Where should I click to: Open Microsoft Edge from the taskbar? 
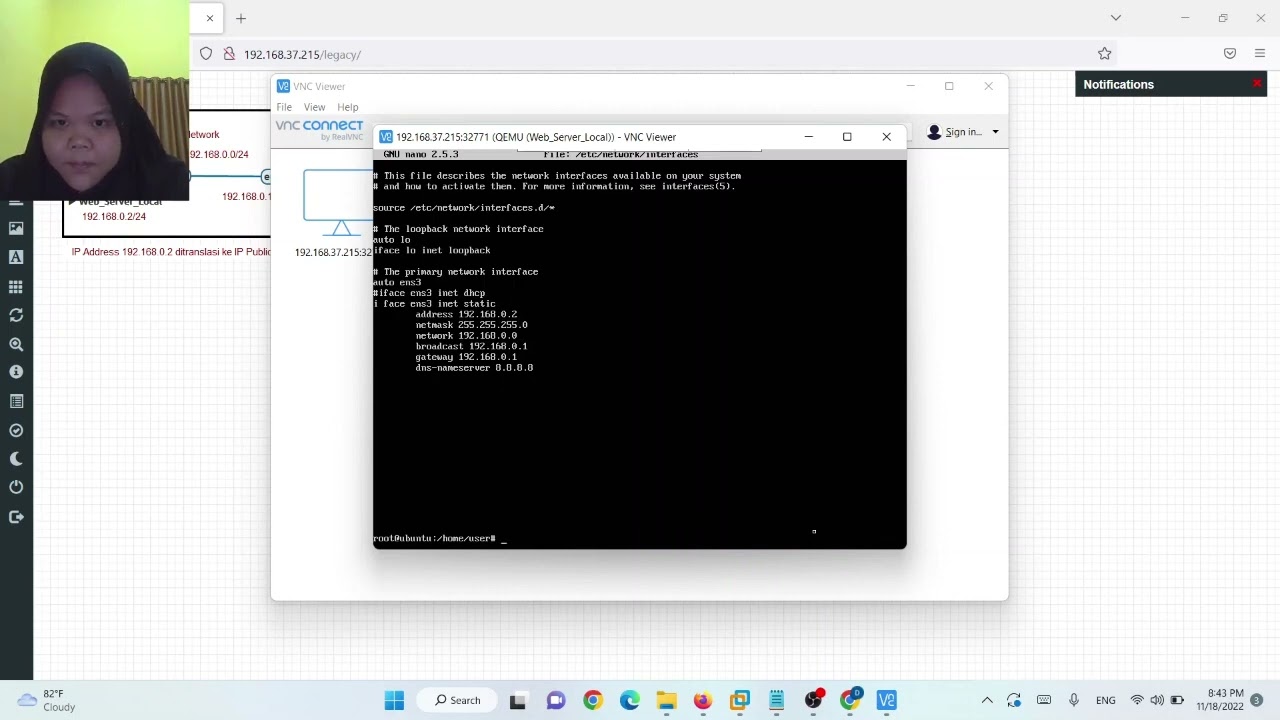[629, 700]
